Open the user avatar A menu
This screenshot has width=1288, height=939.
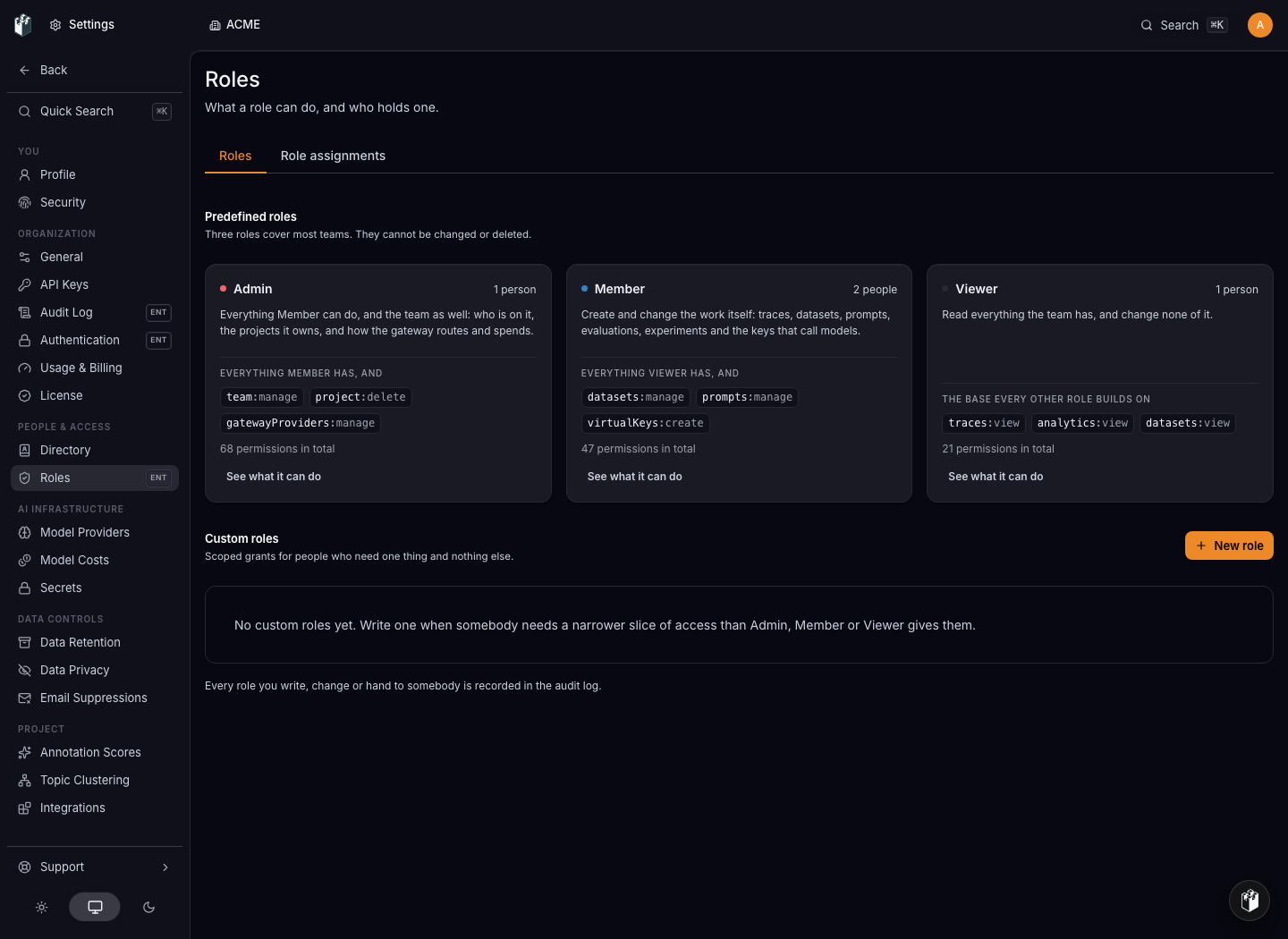coord(1260,25)
